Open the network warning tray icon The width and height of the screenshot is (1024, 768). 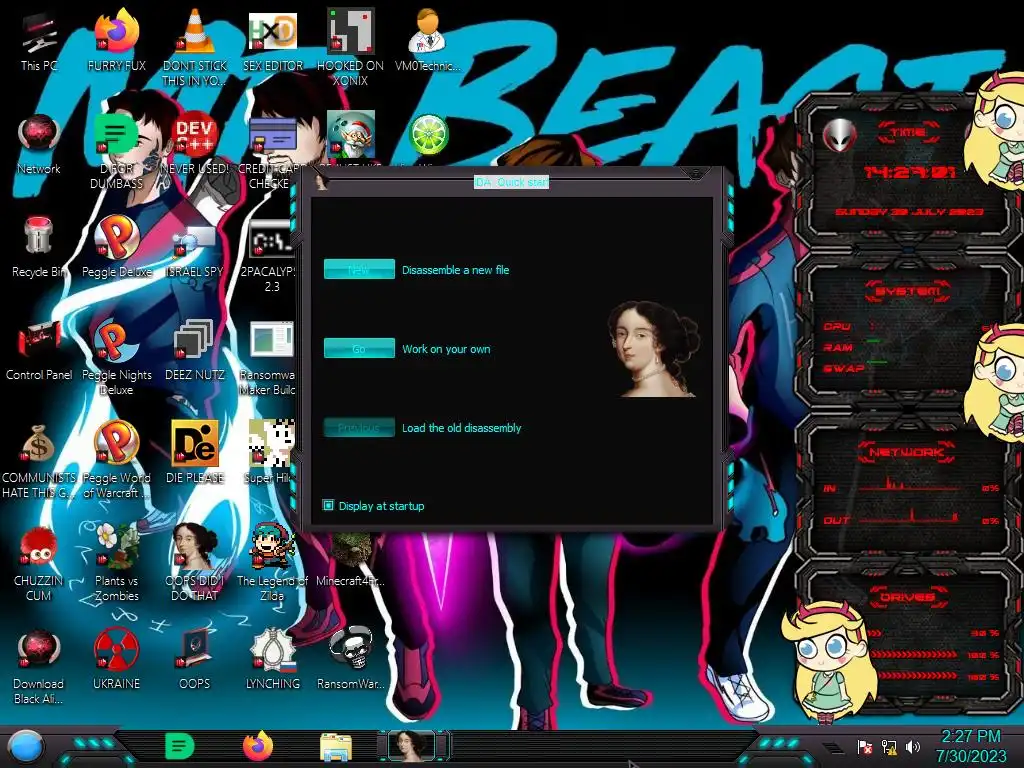[888, 746]
